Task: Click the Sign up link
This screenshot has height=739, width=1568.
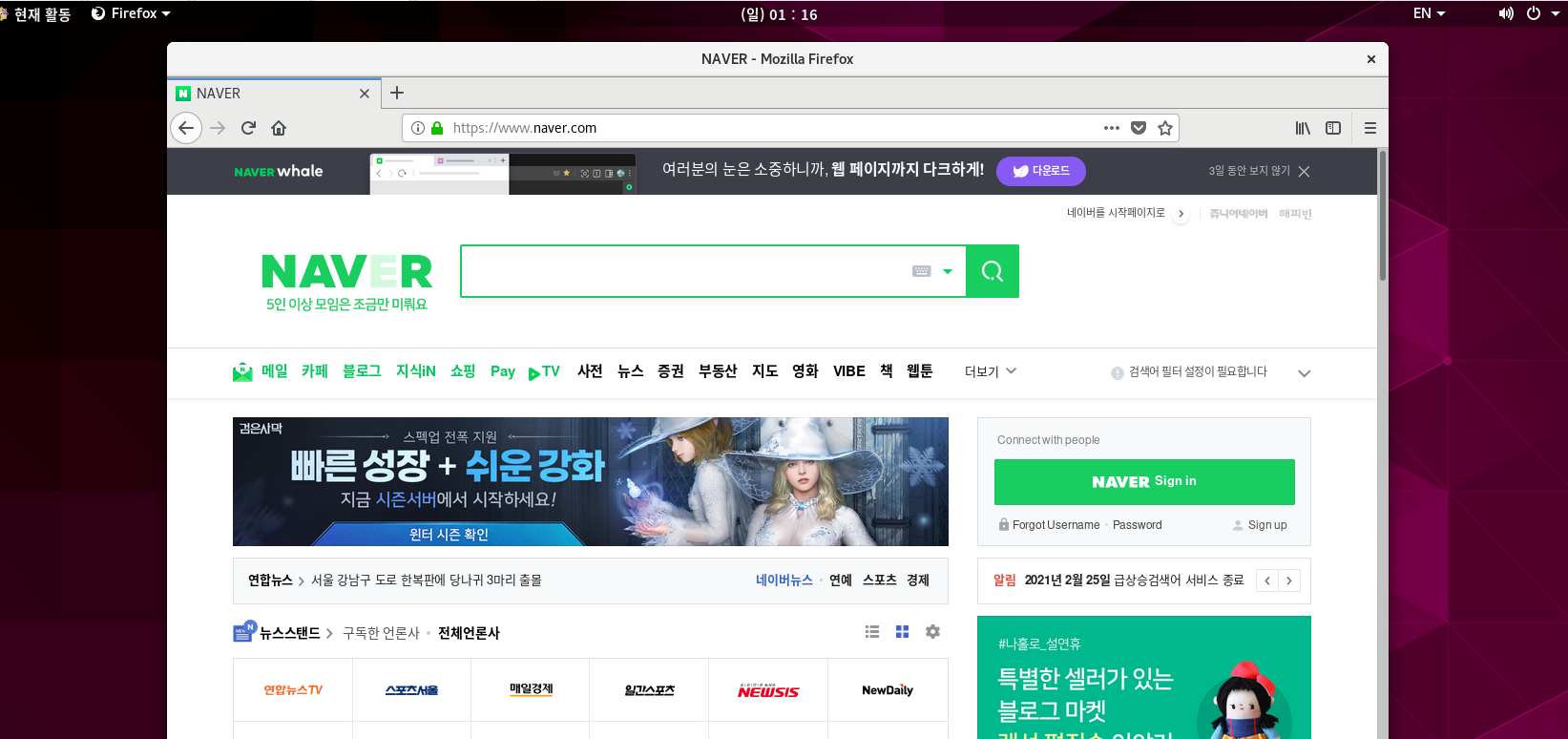Action: coord(1267,525)
